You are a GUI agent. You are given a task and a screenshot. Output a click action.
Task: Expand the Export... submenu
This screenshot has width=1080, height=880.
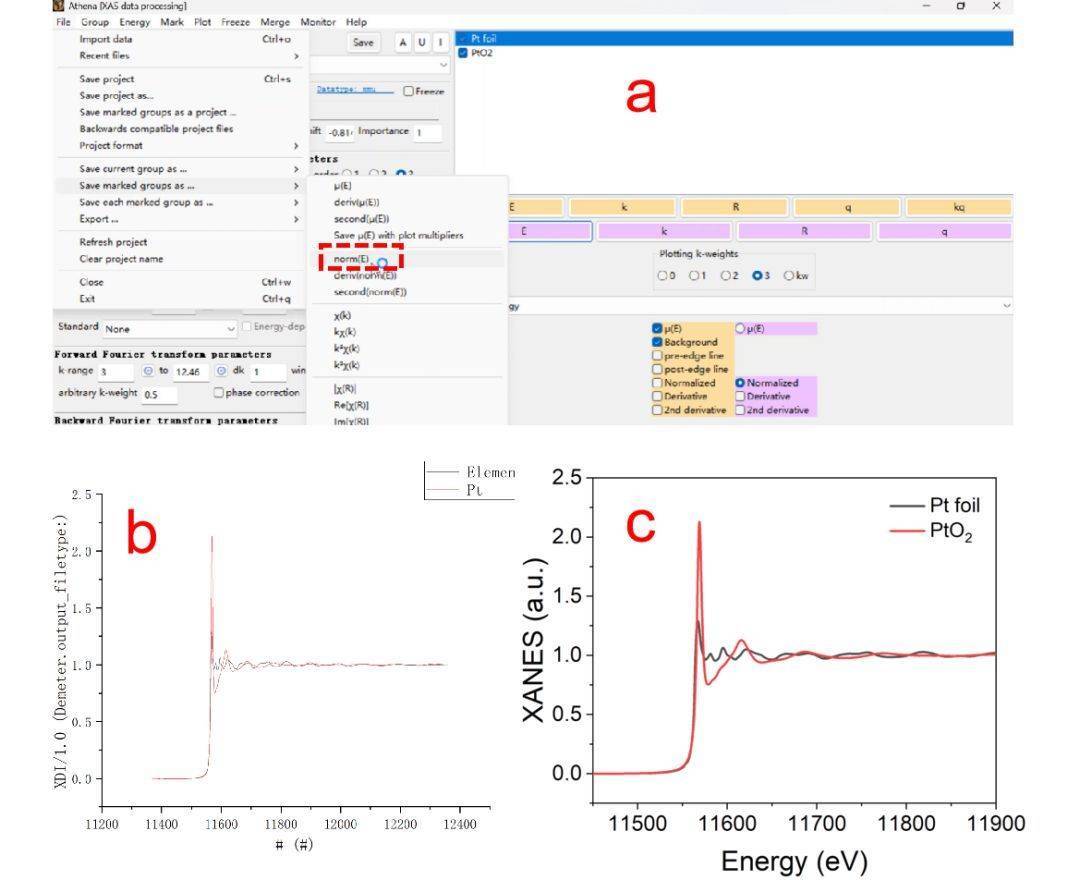pyautogui.click(x=178, y=219)
